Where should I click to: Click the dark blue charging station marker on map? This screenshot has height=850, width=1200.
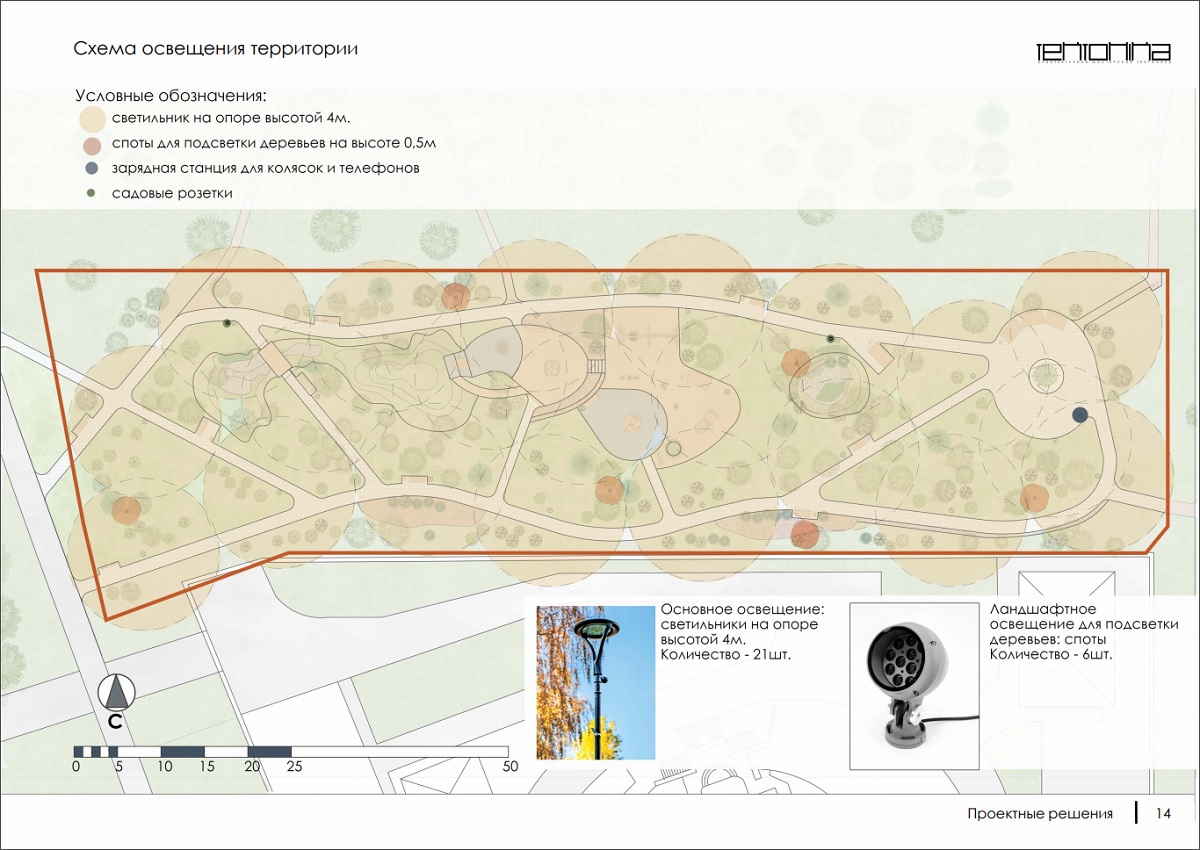tap(1080, 415)
